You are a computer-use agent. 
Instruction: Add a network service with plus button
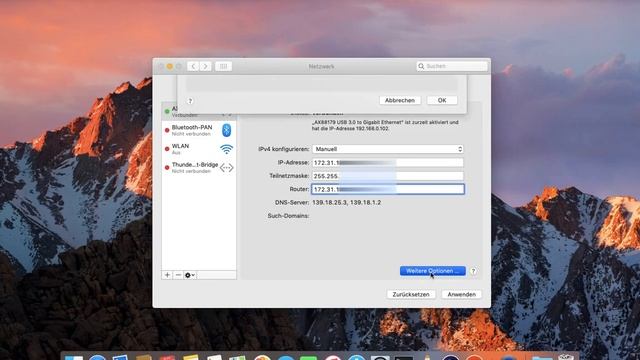(167, 275)
